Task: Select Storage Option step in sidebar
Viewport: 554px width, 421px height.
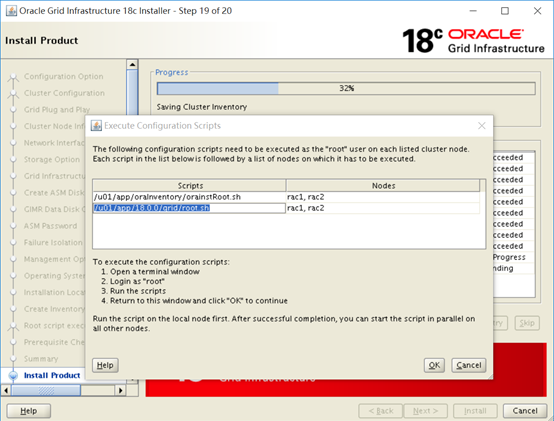Action: coord(52,159)
